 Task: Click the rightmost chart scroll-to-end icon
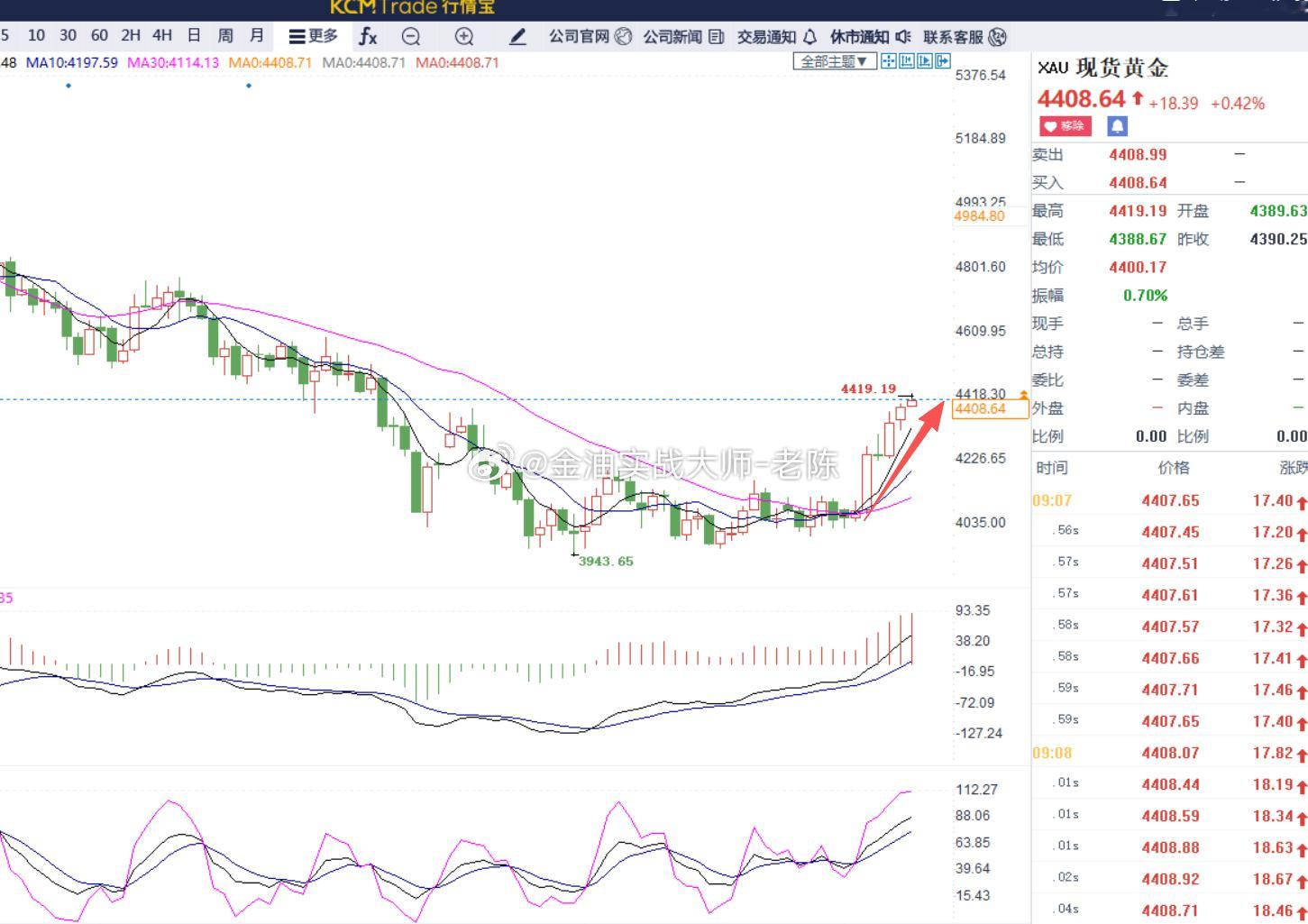point(943,60)
